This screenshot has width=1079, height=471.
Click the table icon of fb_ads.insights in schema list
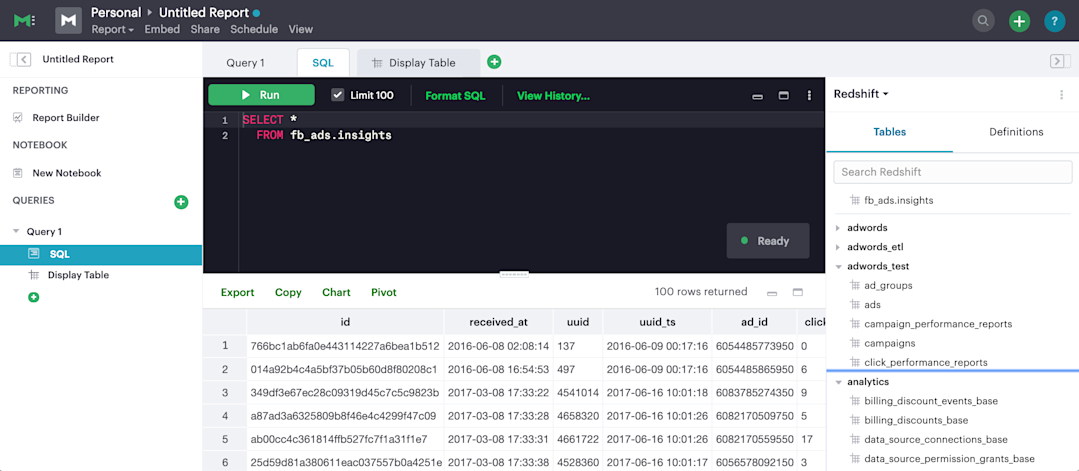(855, 200)
